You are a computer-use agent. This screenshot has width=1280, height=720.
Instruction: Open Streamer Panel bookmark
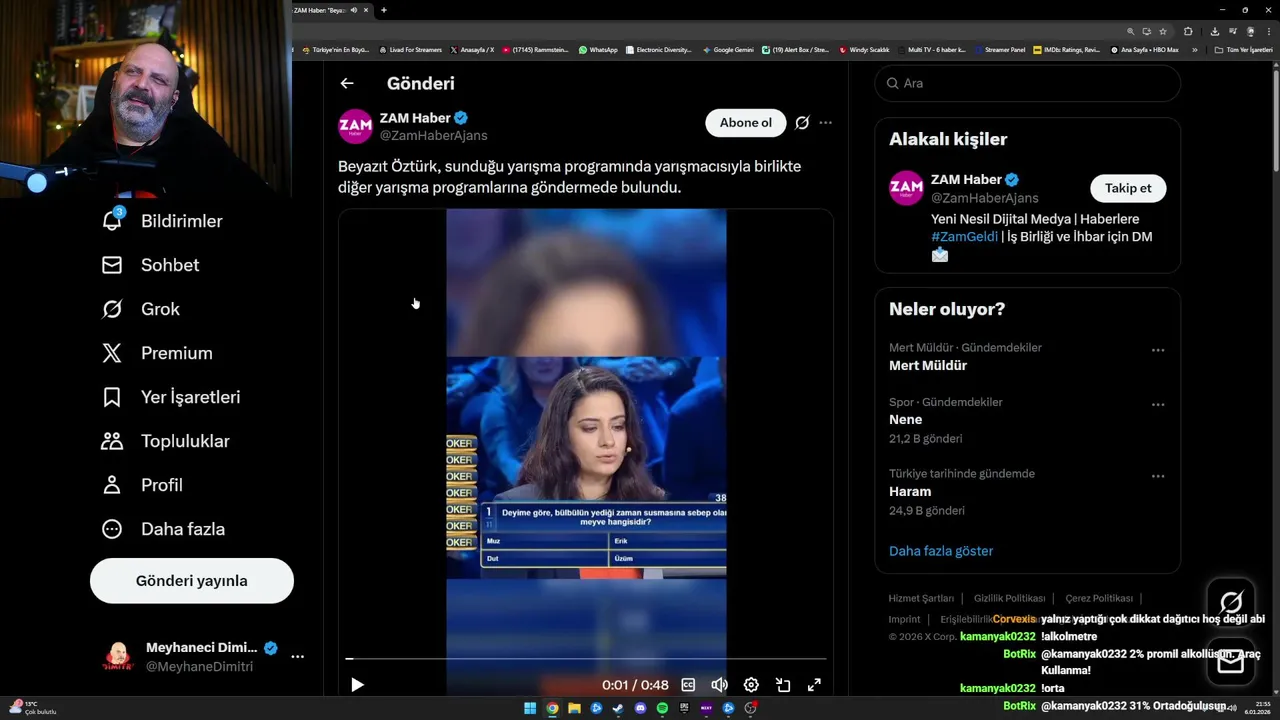click(999, 49)
